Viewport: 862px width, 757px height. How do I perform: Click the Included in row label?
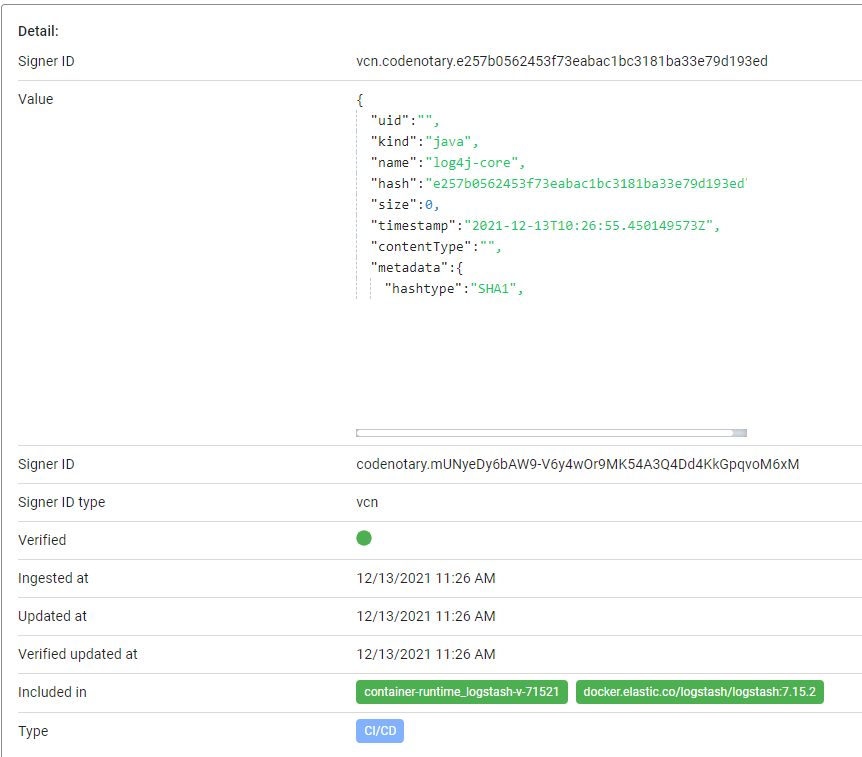(51, 691)
